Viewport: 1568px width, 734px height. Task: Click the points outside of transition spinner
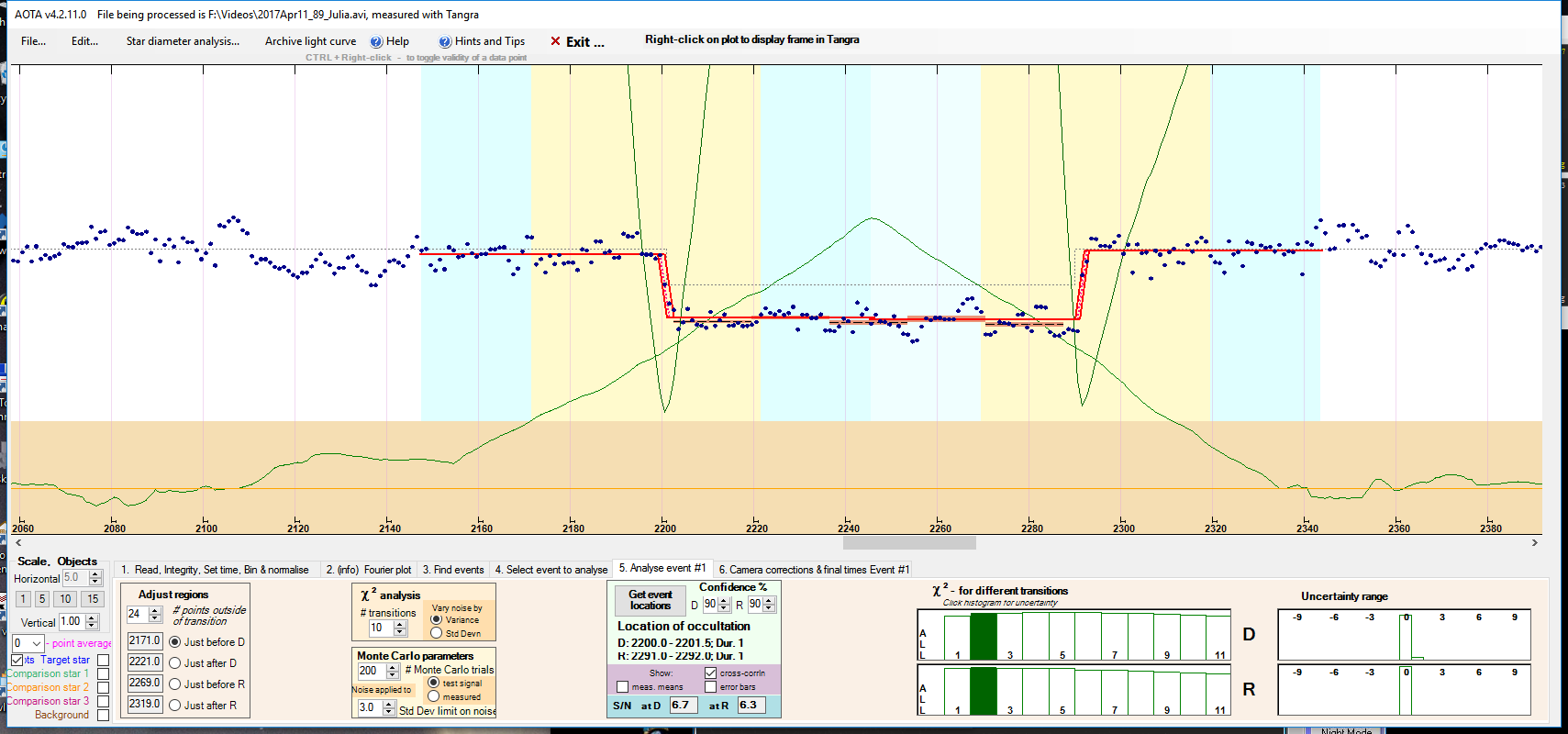[x=154, y=615]
